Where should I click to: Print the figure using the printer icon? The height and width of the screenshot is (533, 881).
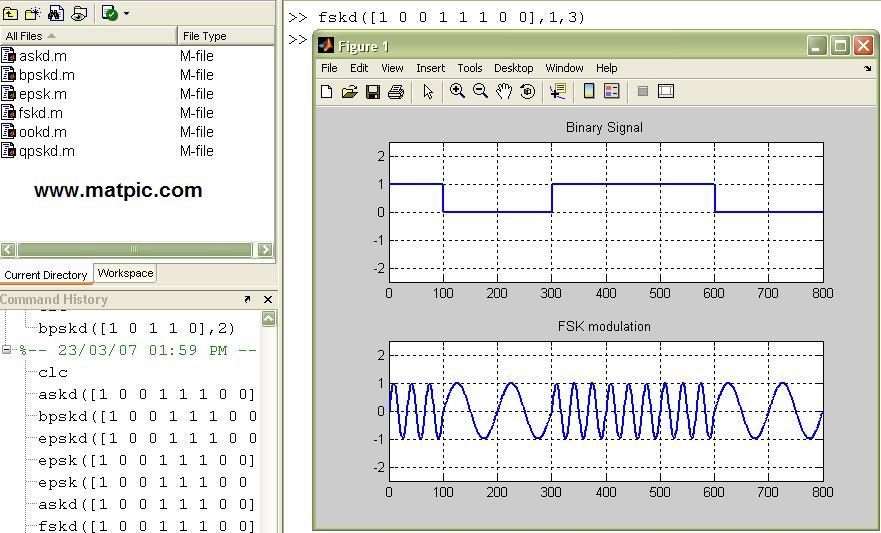click(395, 91)
